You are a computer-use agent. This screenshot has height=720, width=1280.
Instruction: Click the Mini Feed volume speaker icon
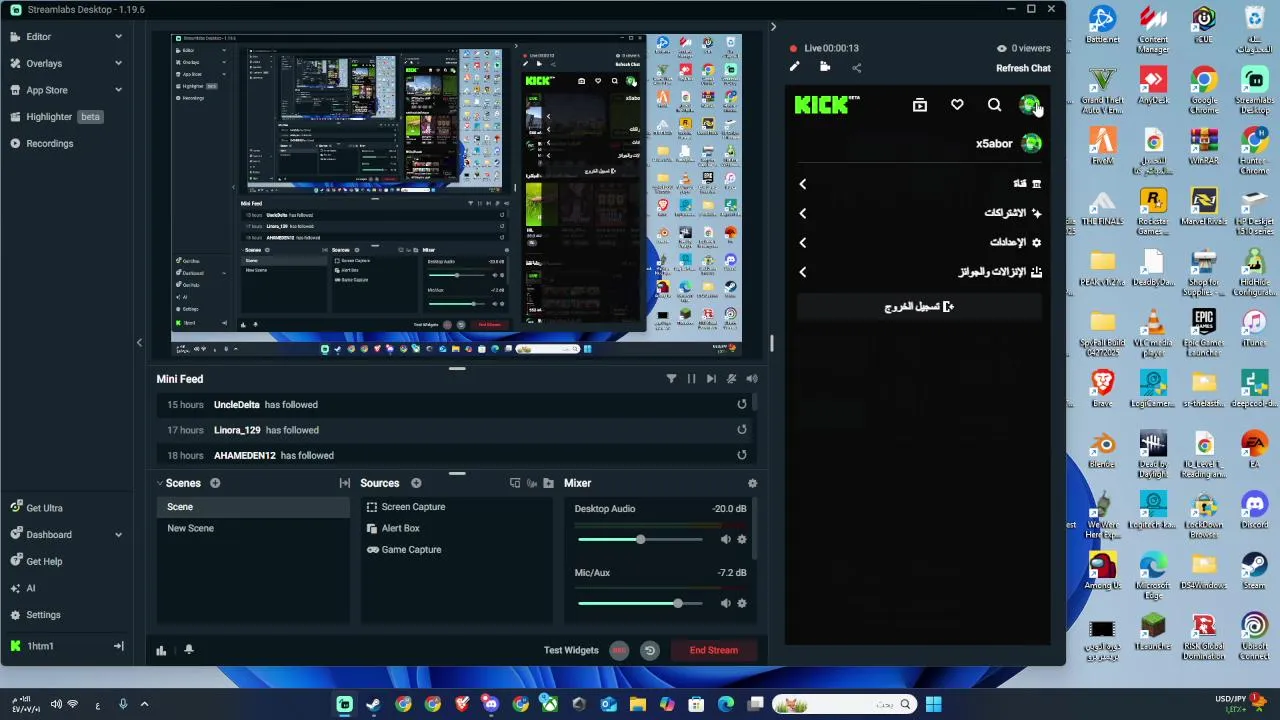pyautogui.click(x=752, y=379)
